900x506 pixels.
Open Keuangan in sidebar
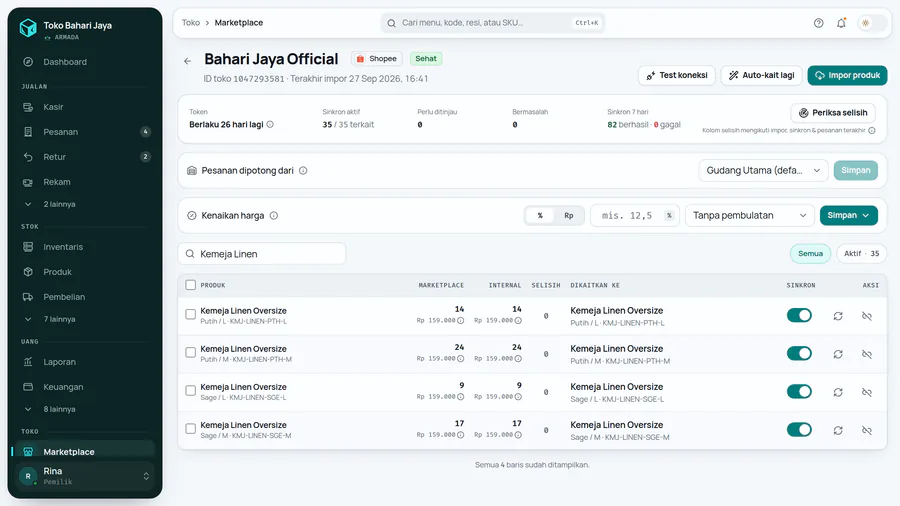[x=85, y=387]
